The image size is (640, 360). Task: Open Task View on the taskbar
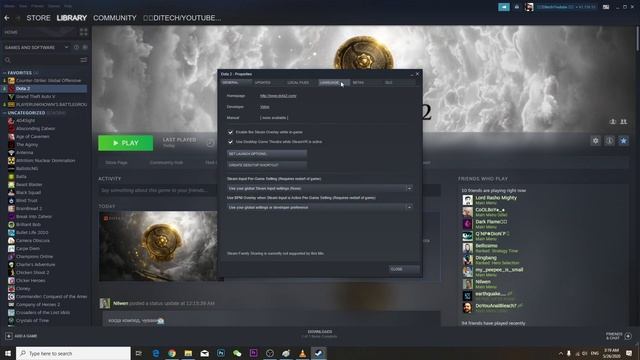[139, 353]
